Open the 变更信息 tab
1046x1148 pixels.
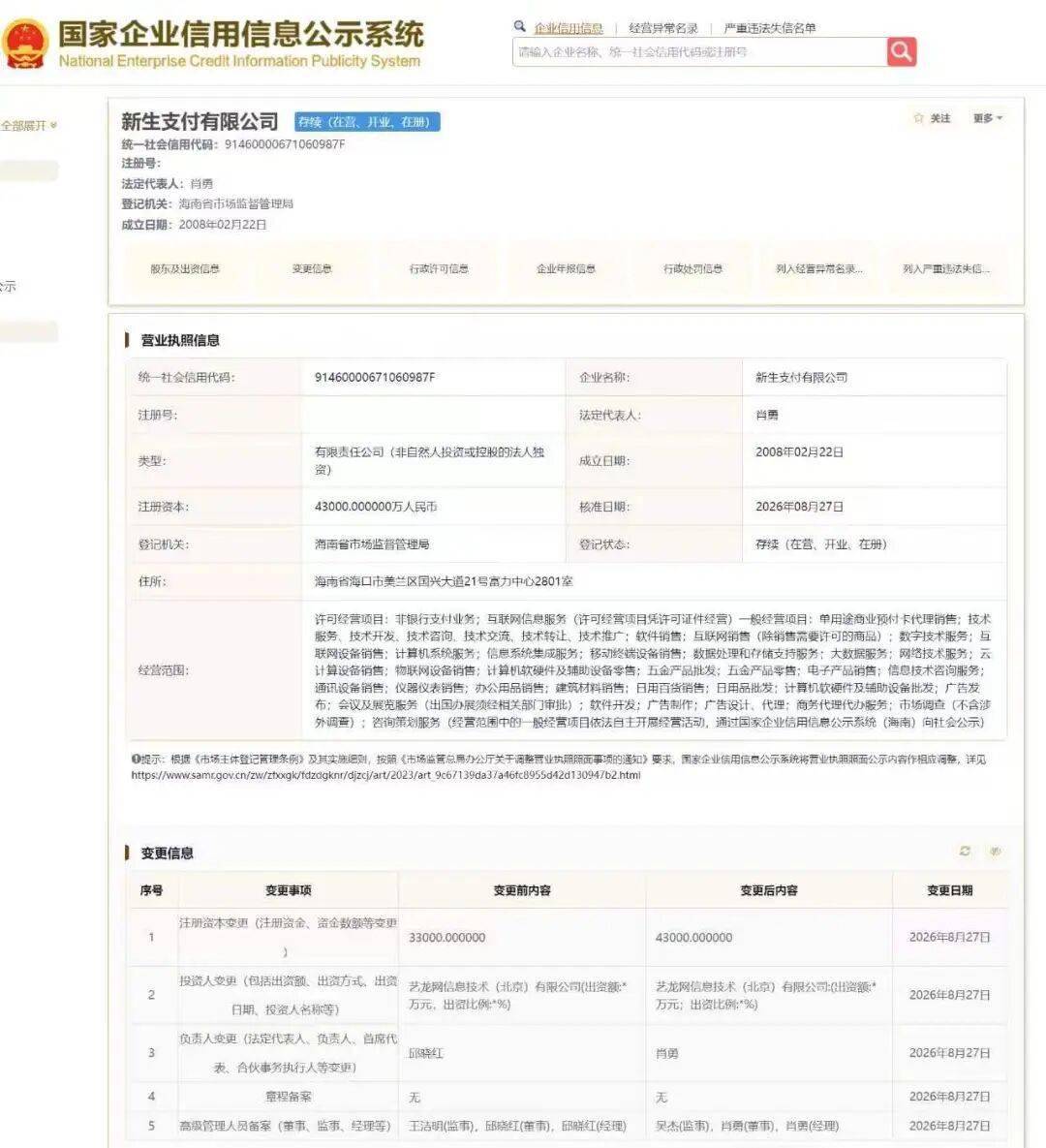(312, 268)
